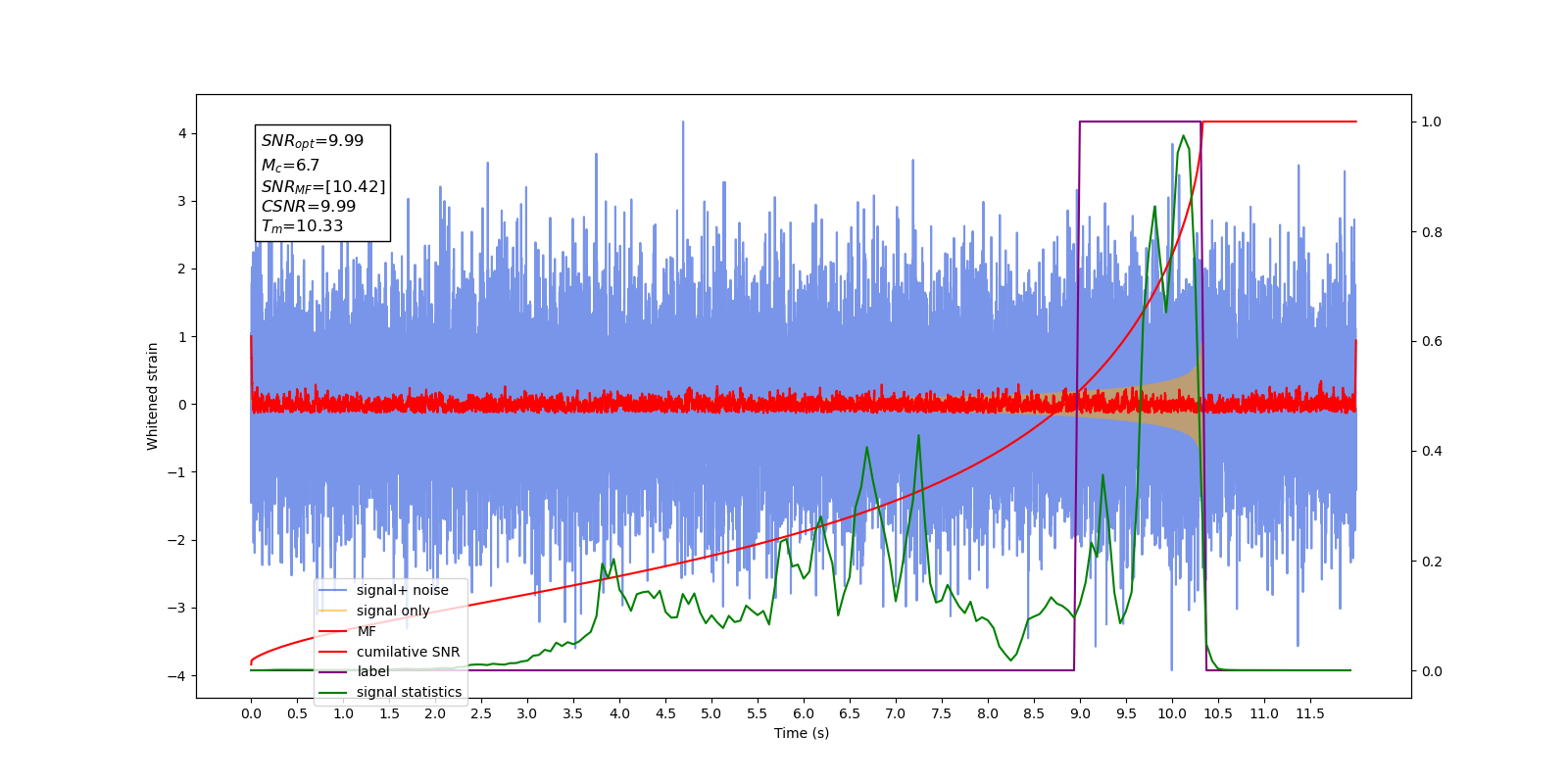
Task: Click the Mc=6.7 annotation text
Action: pyautogui.click(x=290, y=166)
